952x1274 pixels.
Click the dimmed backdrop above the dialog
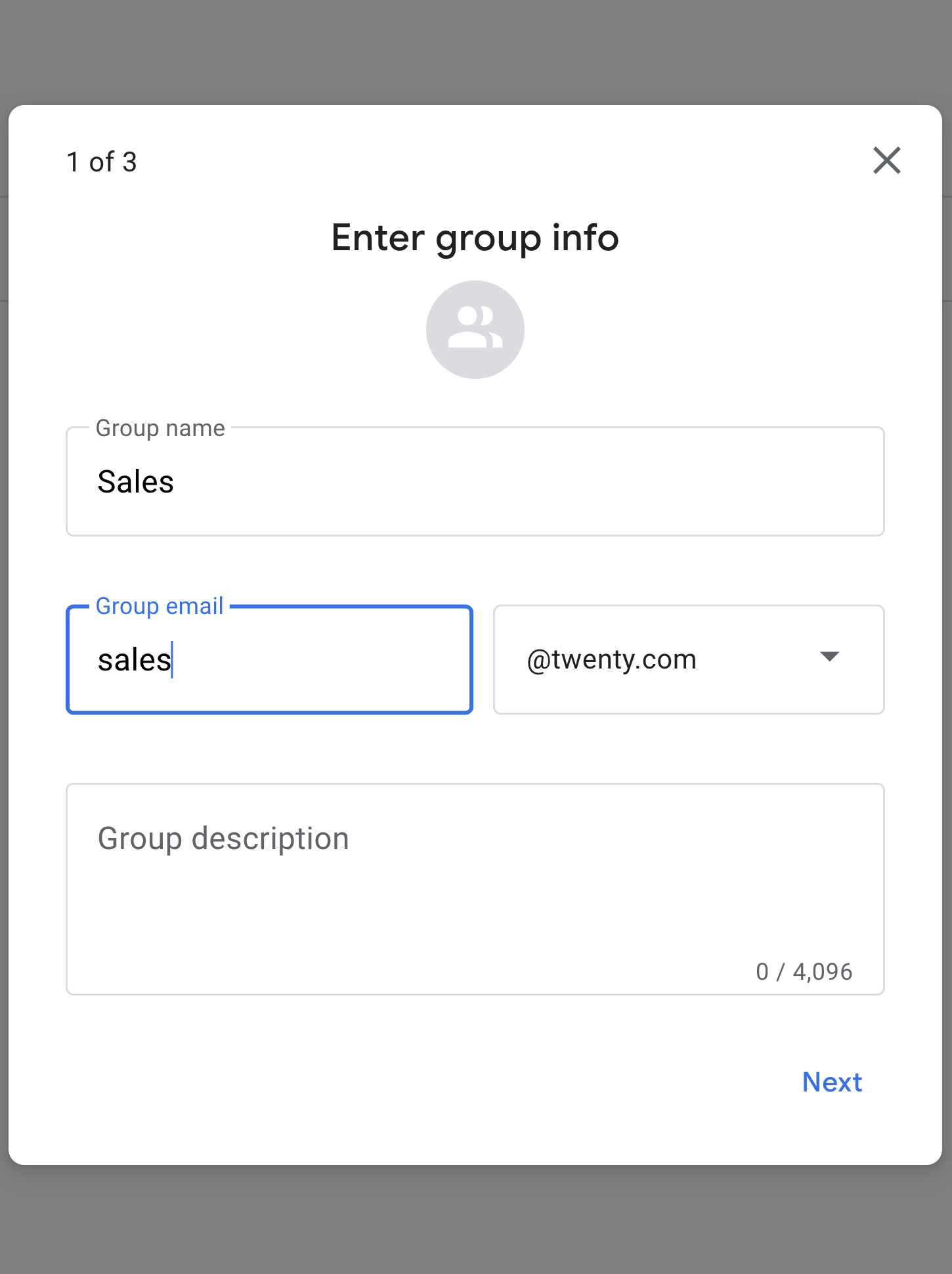(x=475, y=51)
